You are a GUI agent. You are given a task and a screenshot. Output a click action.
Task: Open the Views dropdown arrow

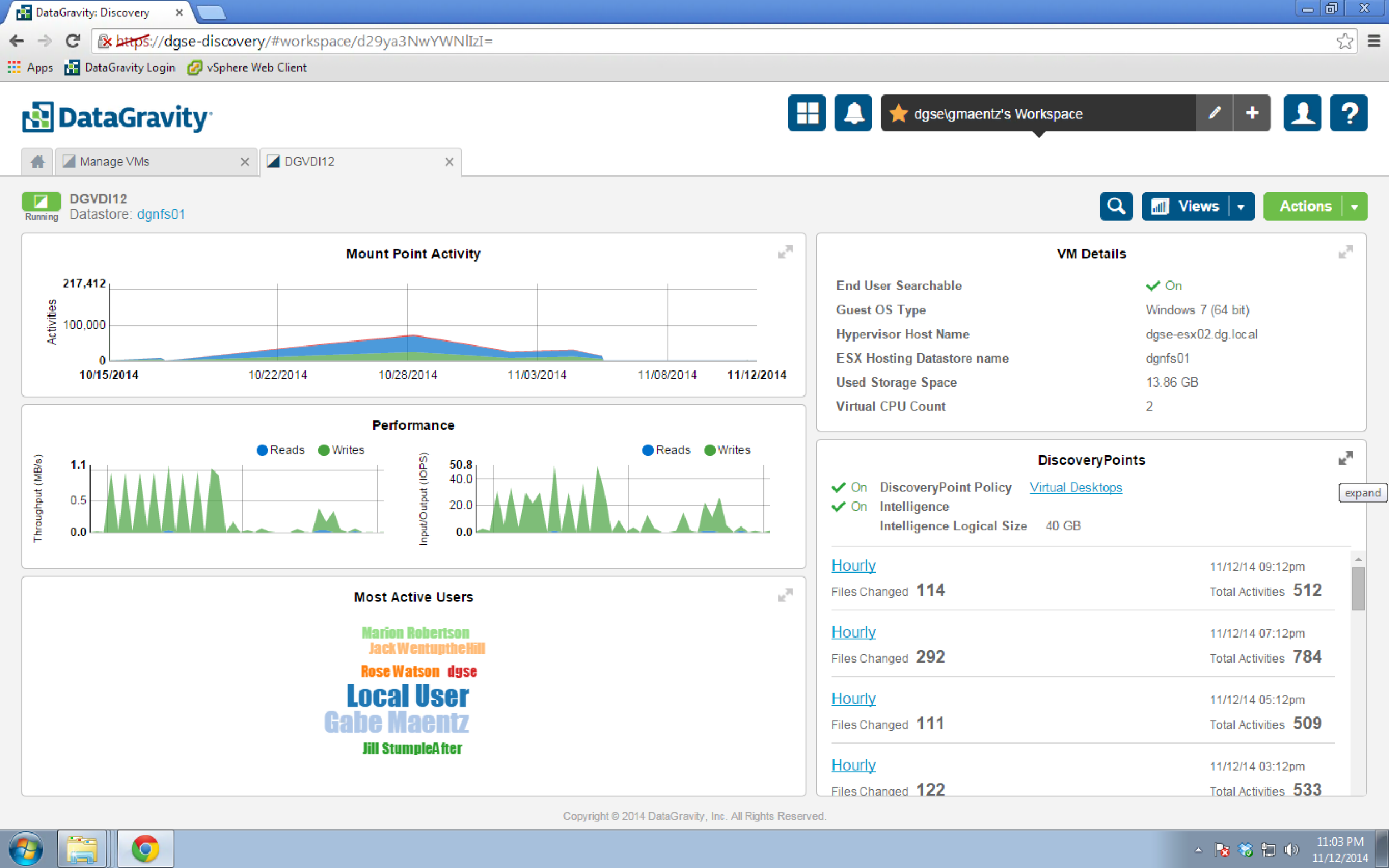[x=1241, y=207]
